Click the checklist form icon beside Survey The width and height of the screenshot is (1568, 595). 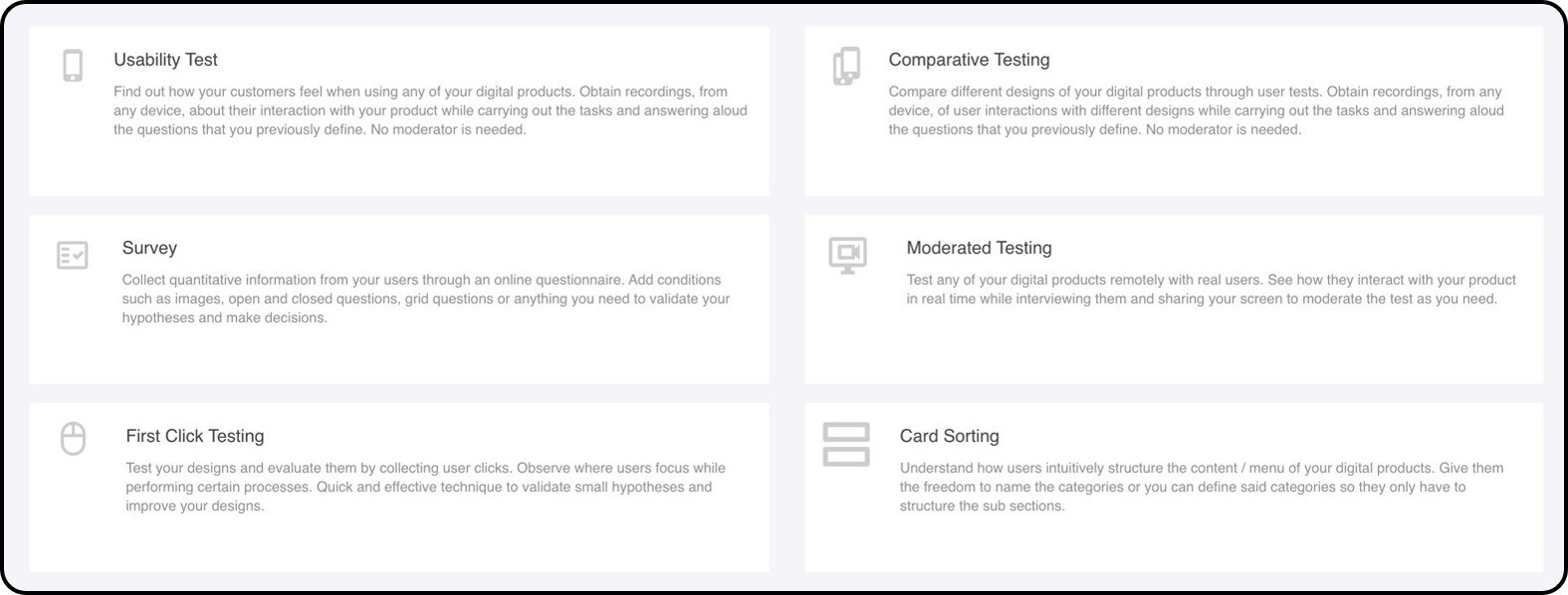point(73,255)
